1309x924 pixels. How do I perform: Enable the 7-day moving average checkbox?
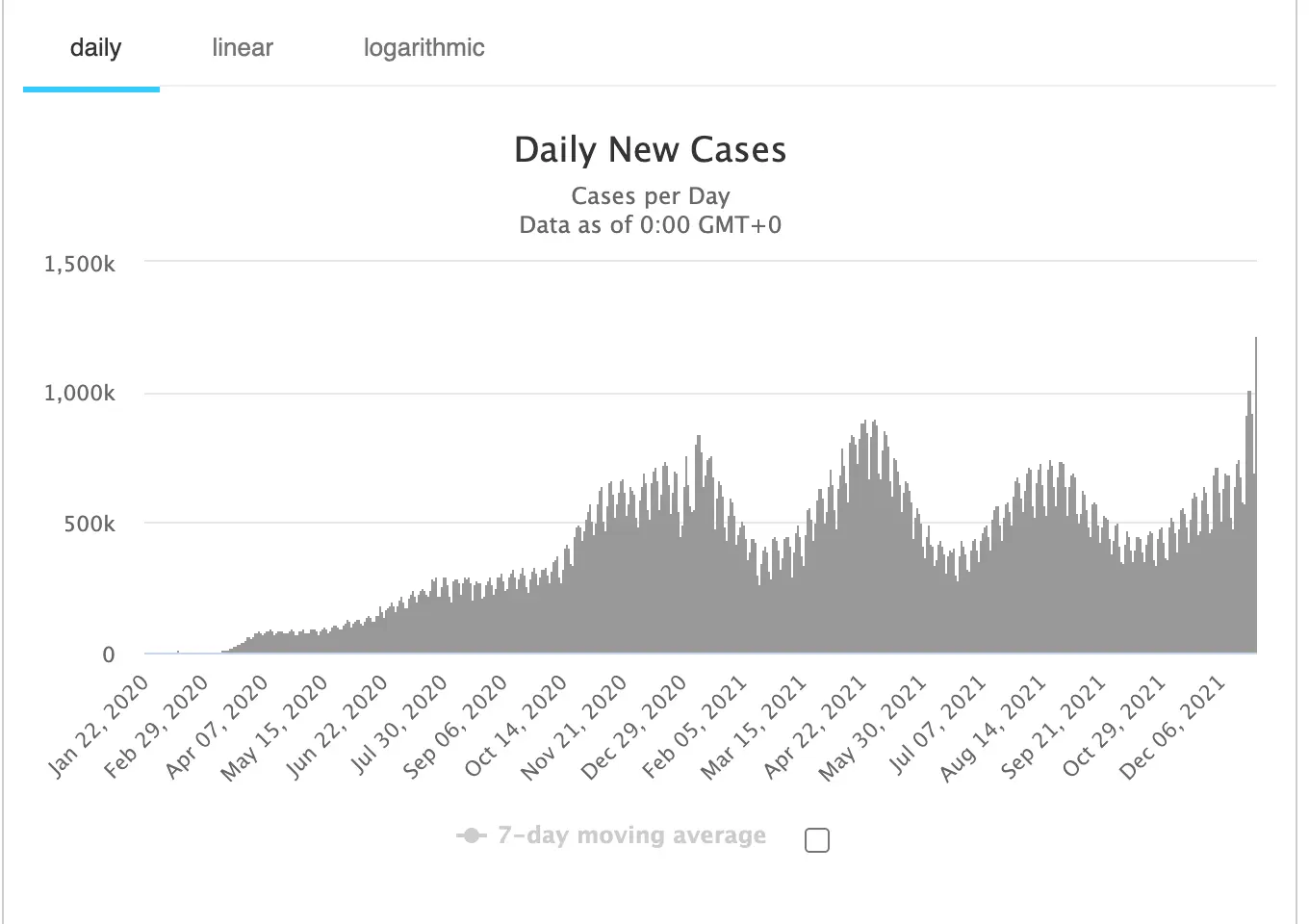pos(816,840)
